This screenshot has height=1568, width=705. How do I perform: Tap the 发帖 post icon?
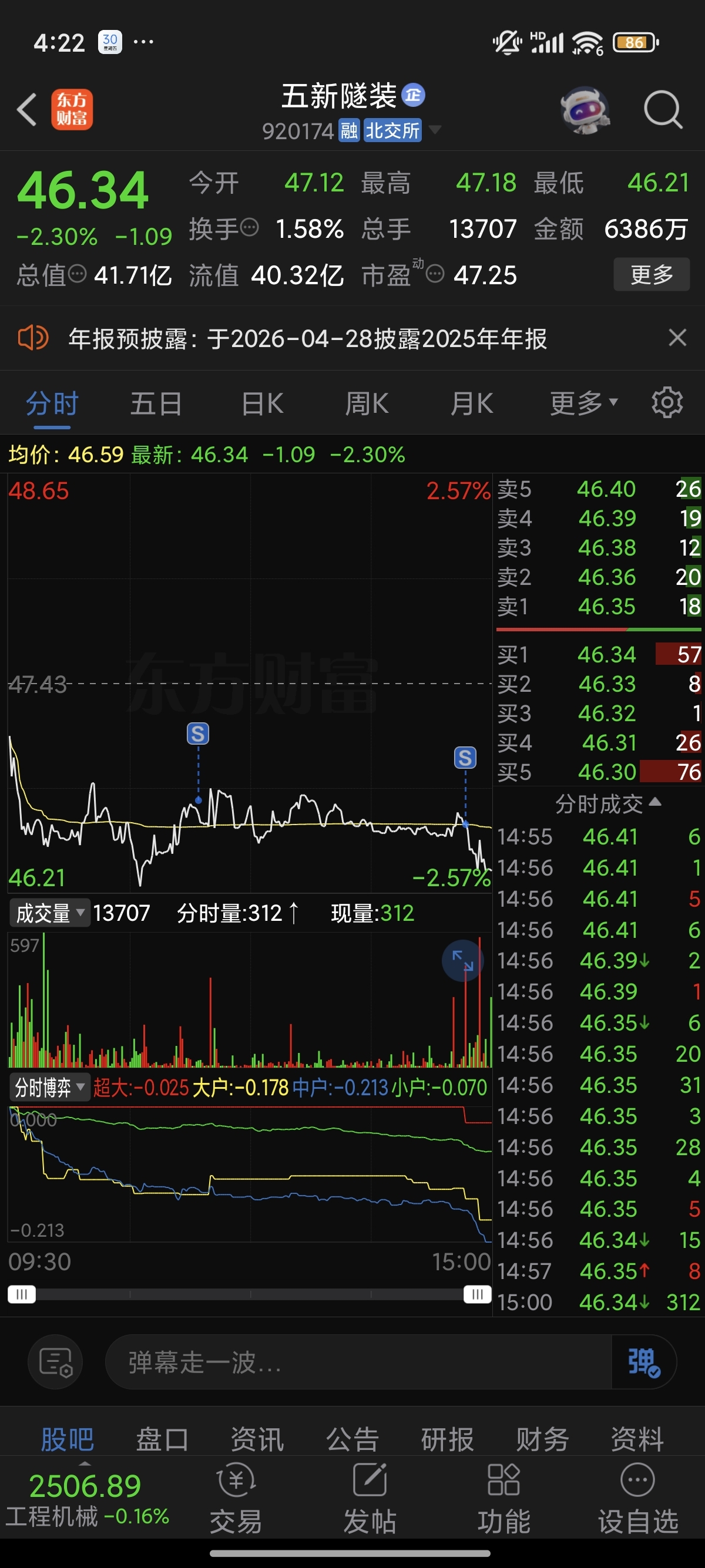coord(370,1498)
